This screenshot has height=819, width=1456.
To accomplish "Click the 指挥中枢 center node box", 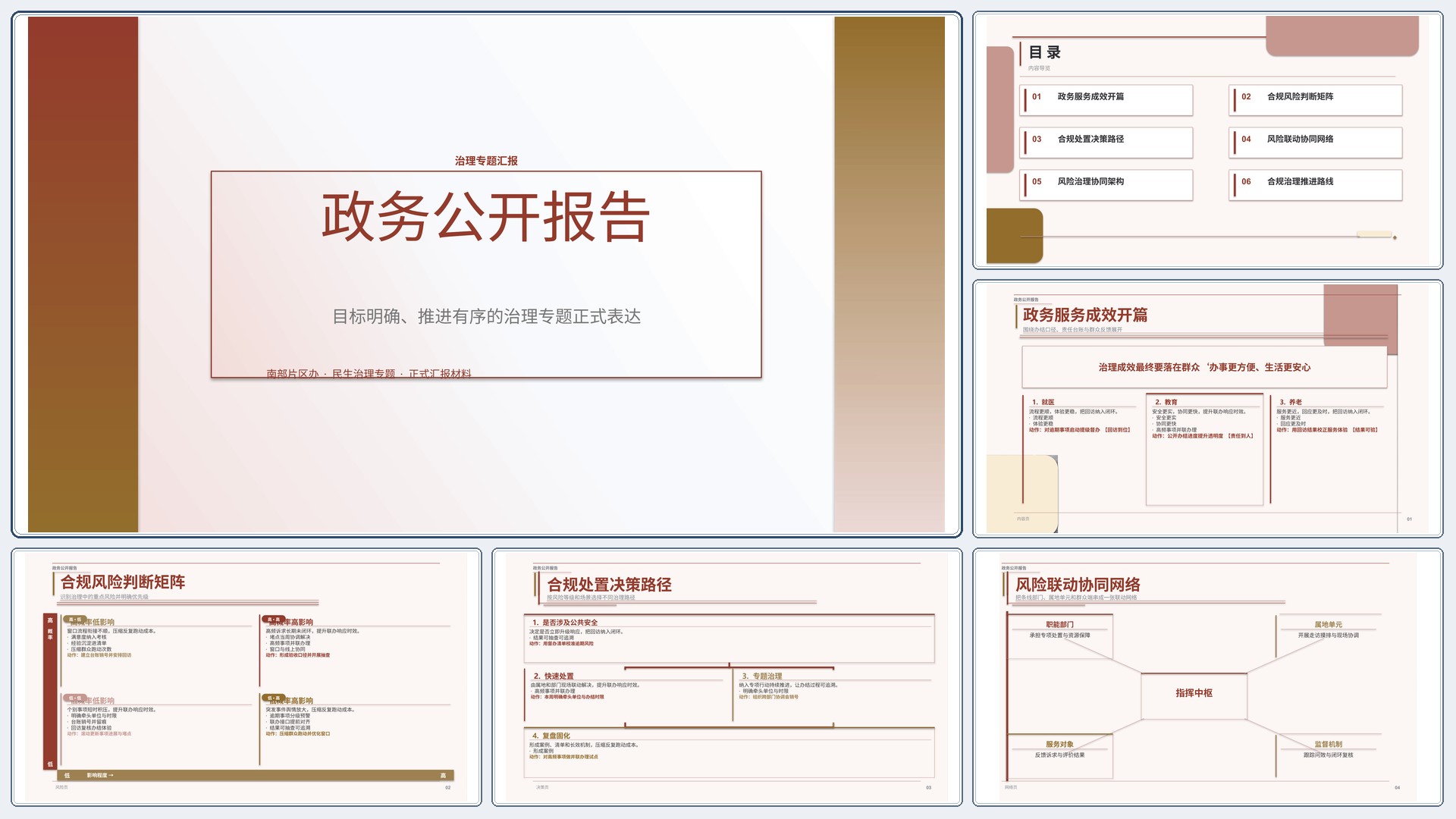I will point(1194,695).
